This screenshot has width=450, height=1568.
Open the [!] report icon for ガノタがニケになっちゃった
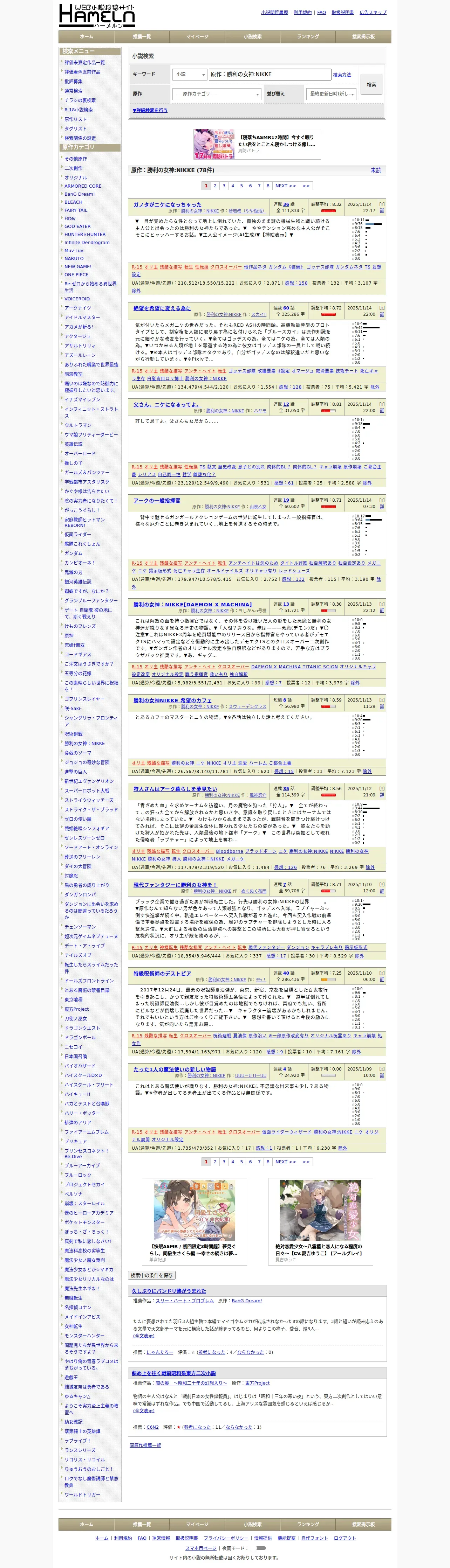pyautogui.click(x=382, y=204)
